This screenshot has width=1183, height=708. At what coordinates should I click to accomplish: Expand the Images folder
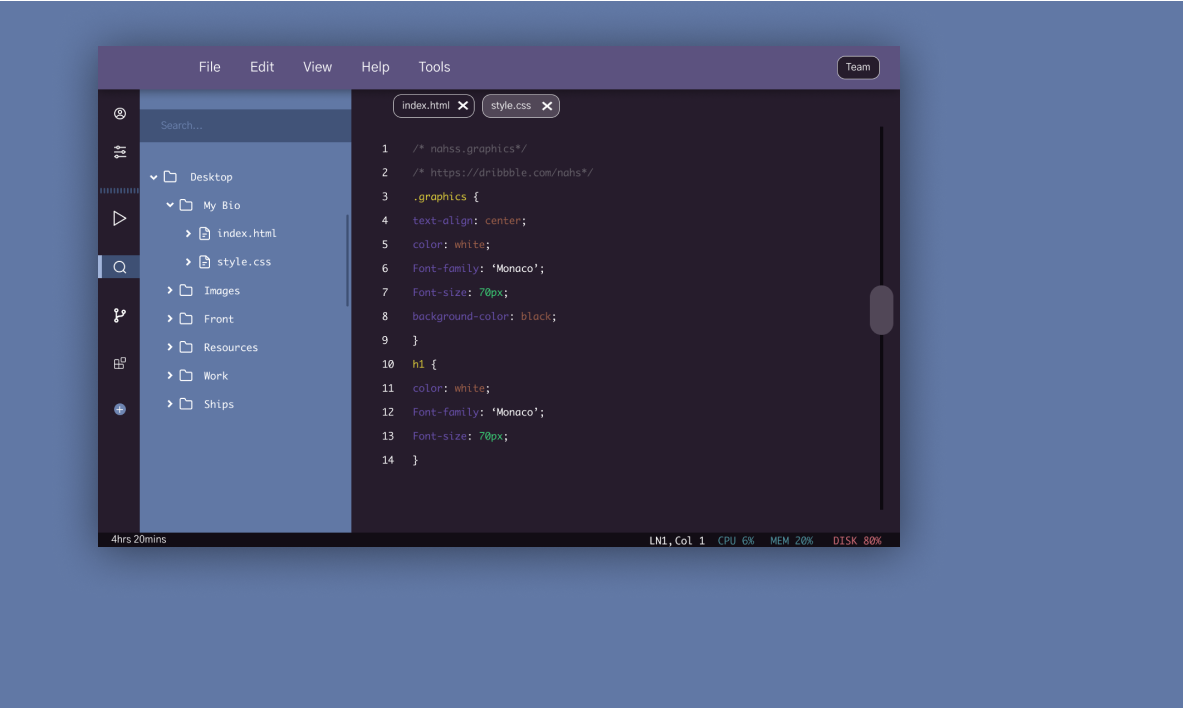170,290
